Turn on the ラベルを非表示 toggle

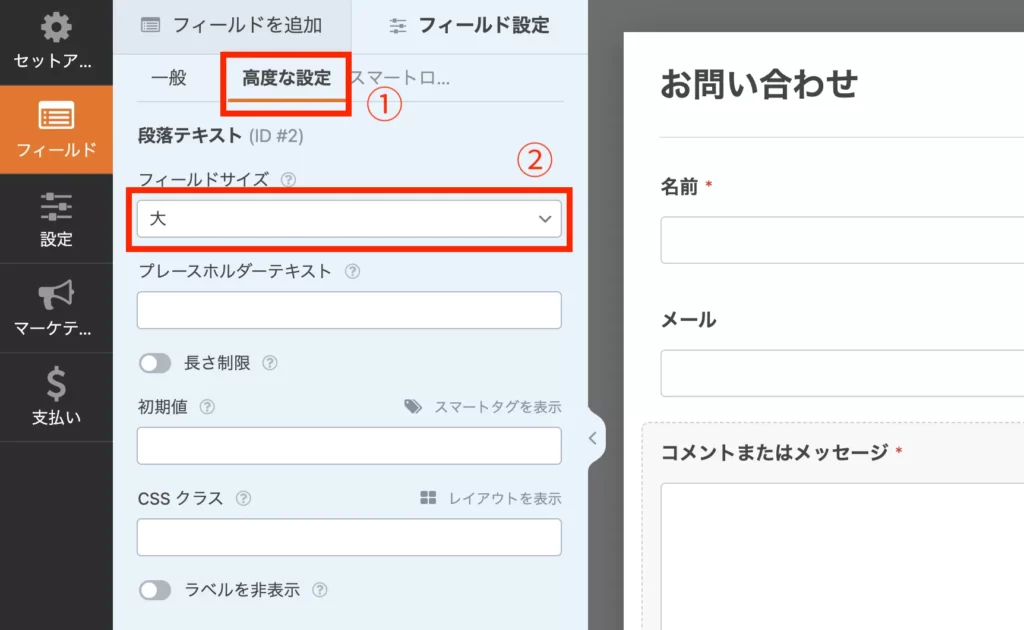[x=155, y=590]
